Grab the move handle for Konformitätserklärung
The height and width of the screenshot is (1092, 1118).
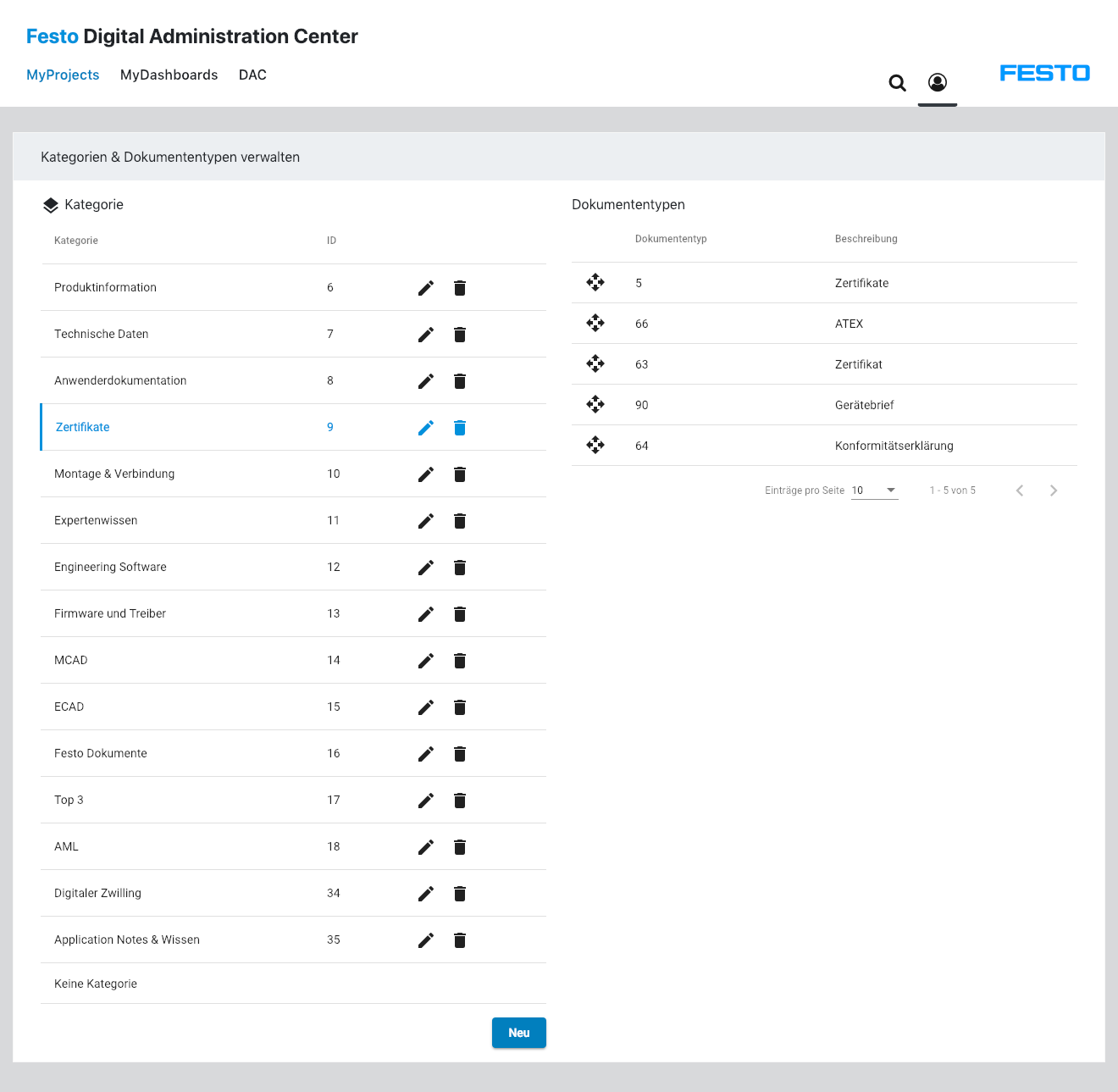point(595,445)
